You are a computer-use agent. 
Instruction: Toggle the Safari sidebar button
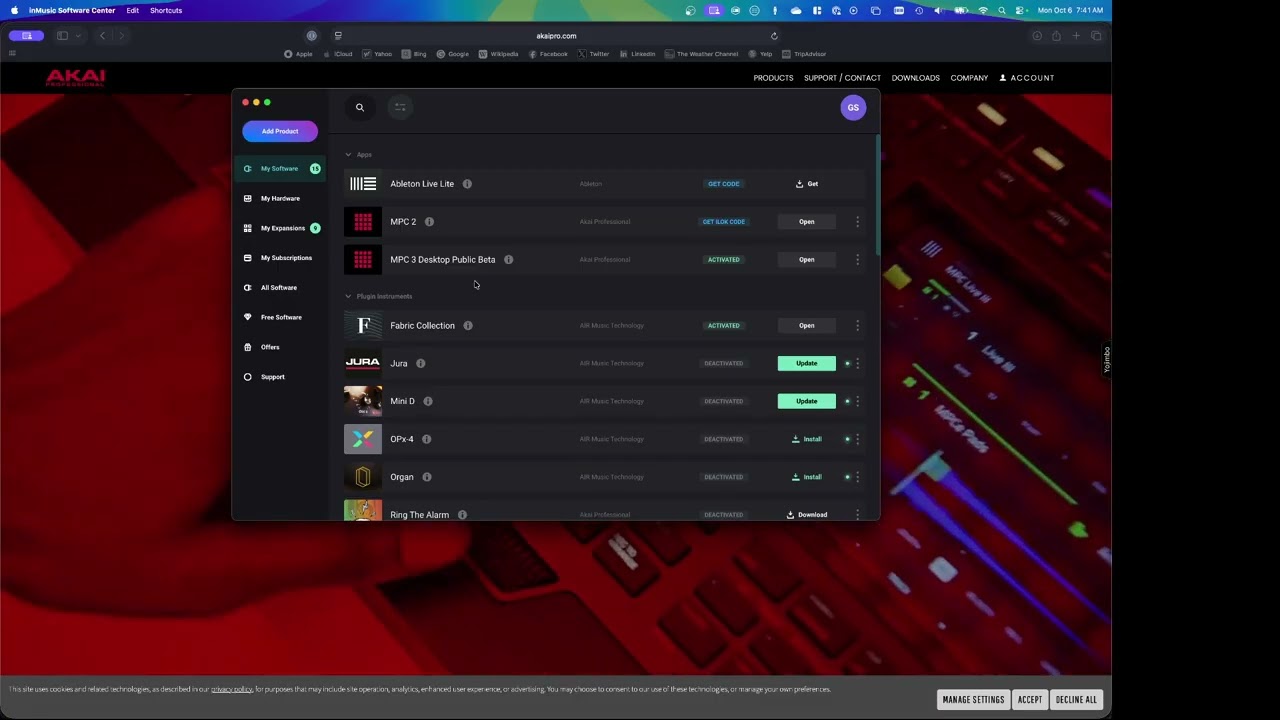[x=62, y=36]
